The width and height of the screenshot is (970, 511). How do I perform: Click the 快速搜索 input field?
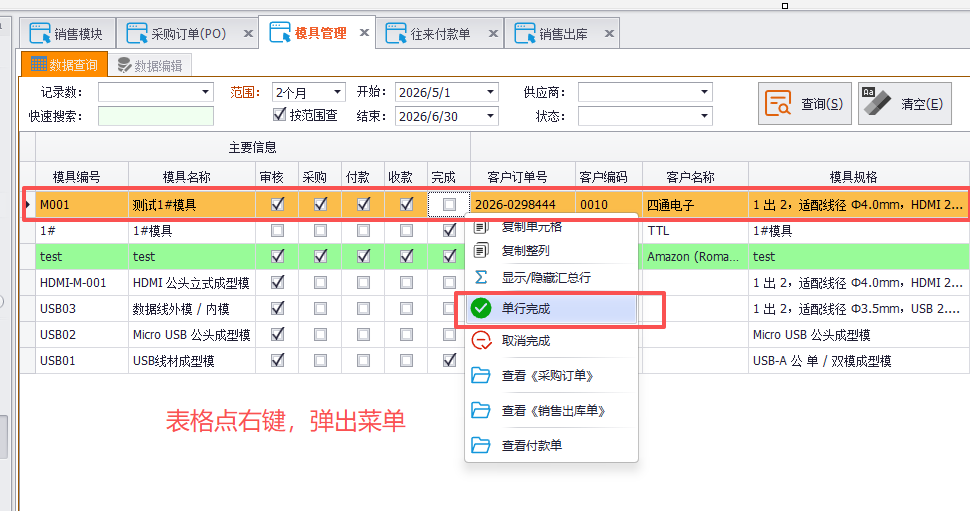156,116
